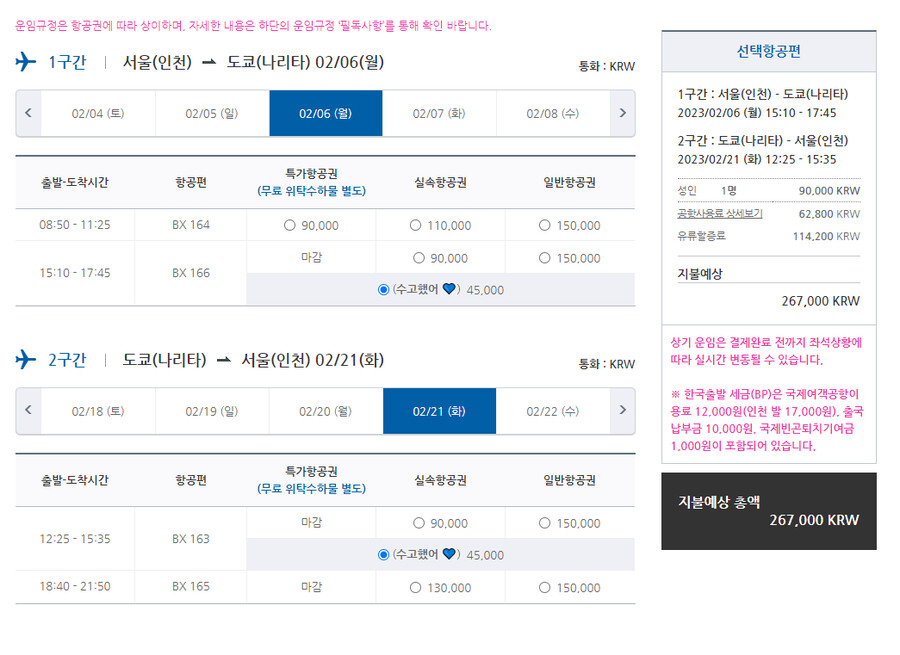
Task: Select the 02/18 (토) return date tab
Action: (x=98, y=409)
